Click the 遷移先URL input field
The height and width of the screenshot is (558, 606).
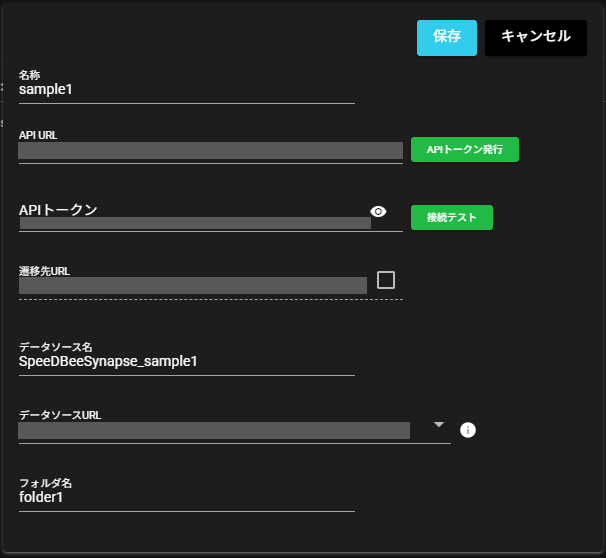click(x=193, y=285)
